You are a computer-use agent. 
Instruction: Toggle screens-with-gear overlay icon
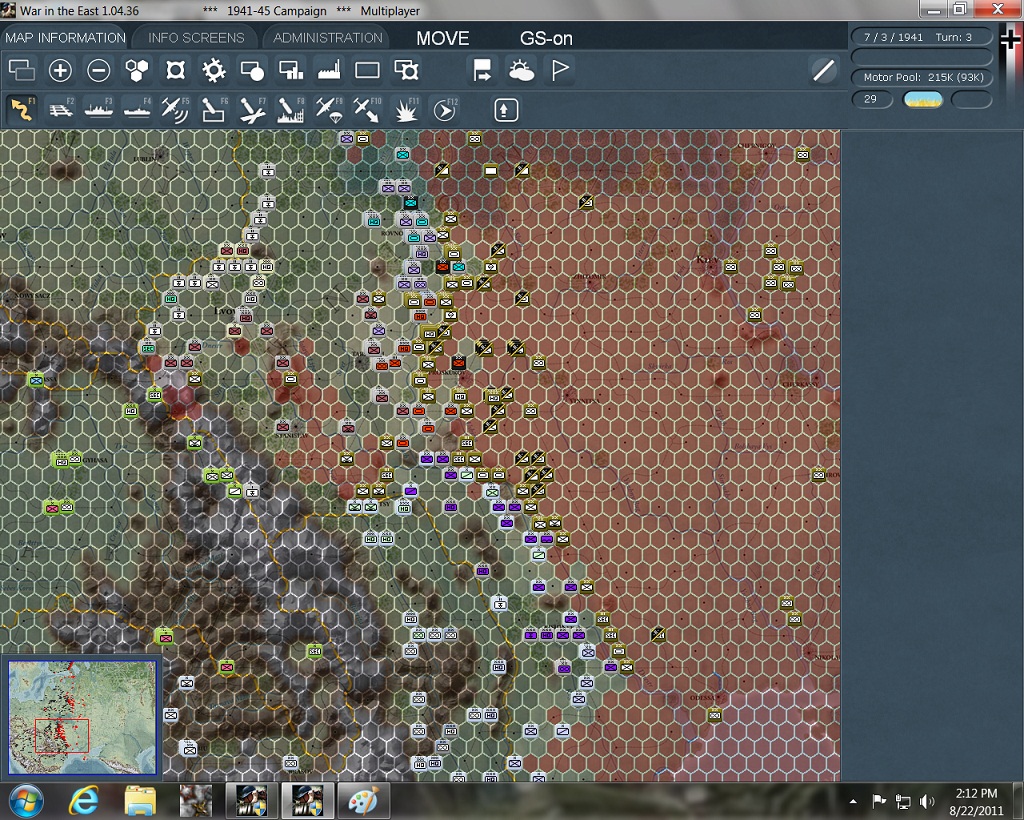(406, 70)
